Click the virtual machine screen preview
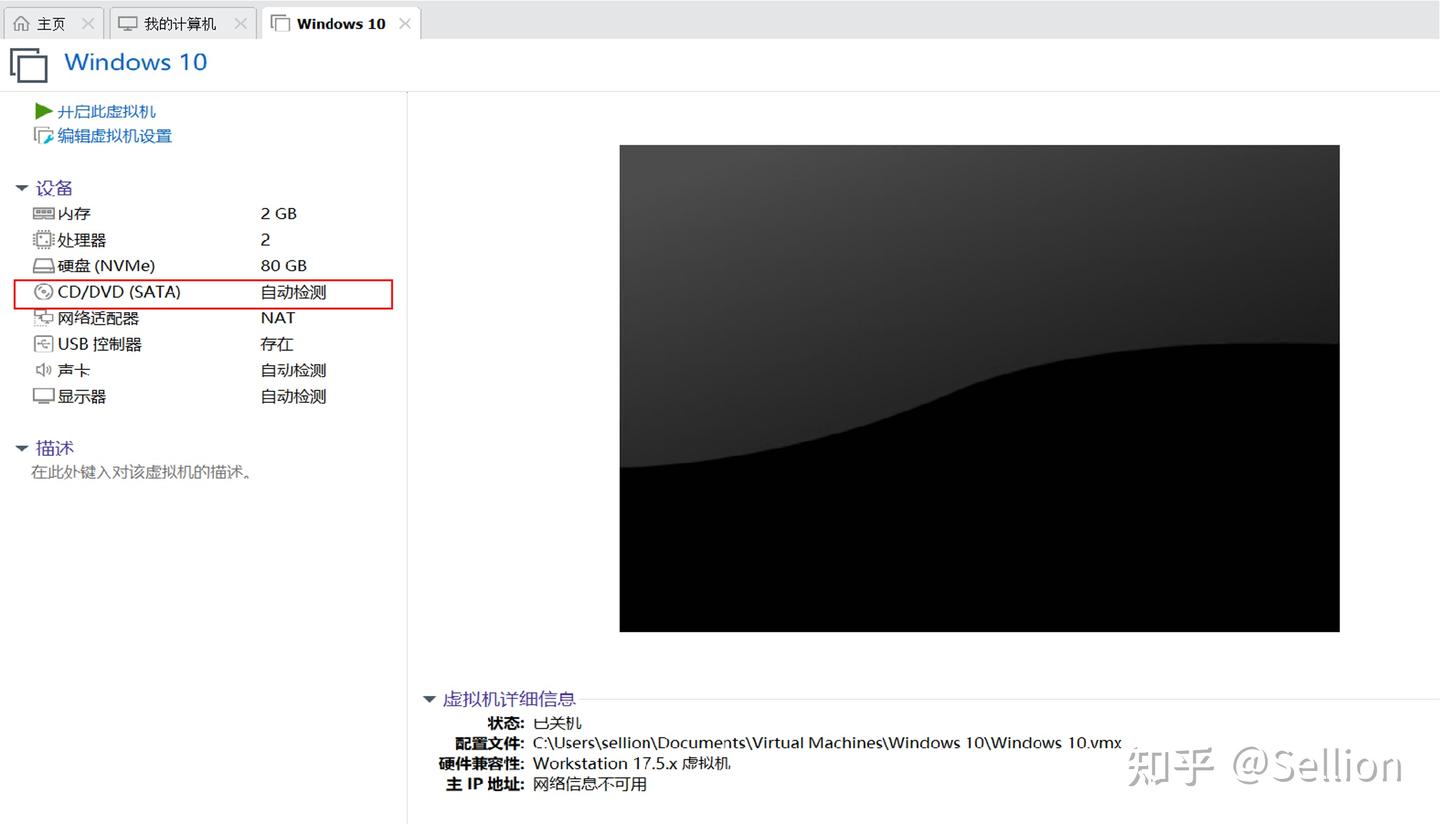Viewport: 1440px width, 824px height. pyautogui.click(x=978, y=388)
